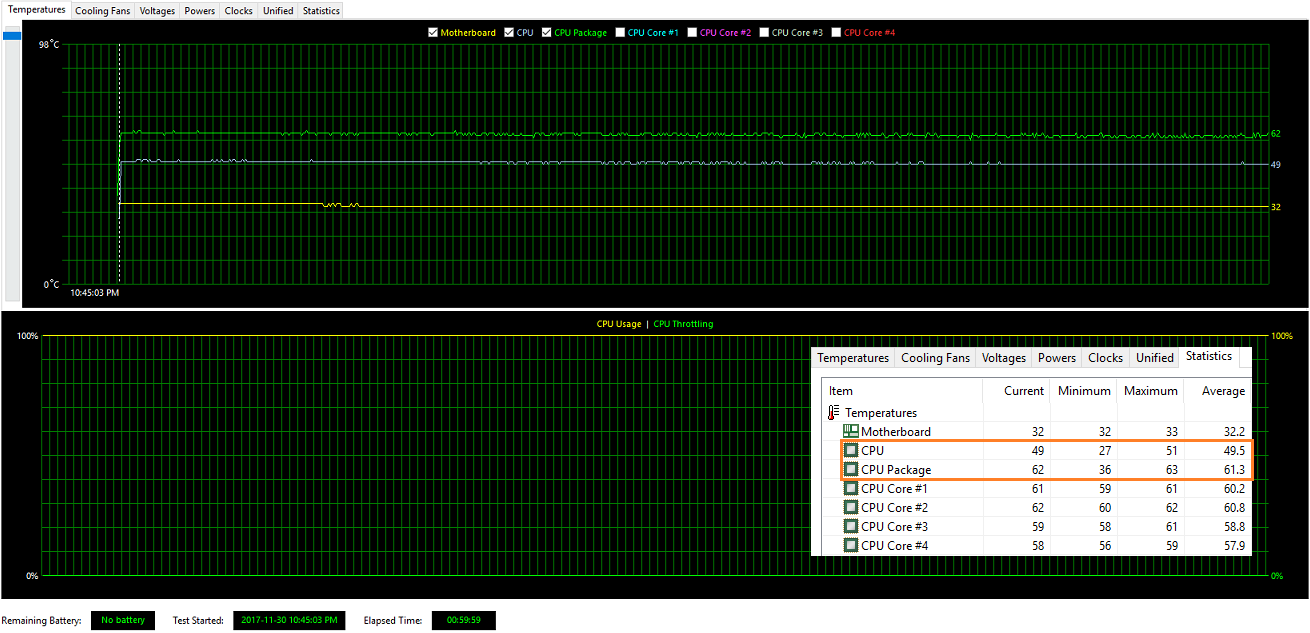Switch to Voltages tab above the graph
Screen dimensions: 1310x633
(158, 11)
